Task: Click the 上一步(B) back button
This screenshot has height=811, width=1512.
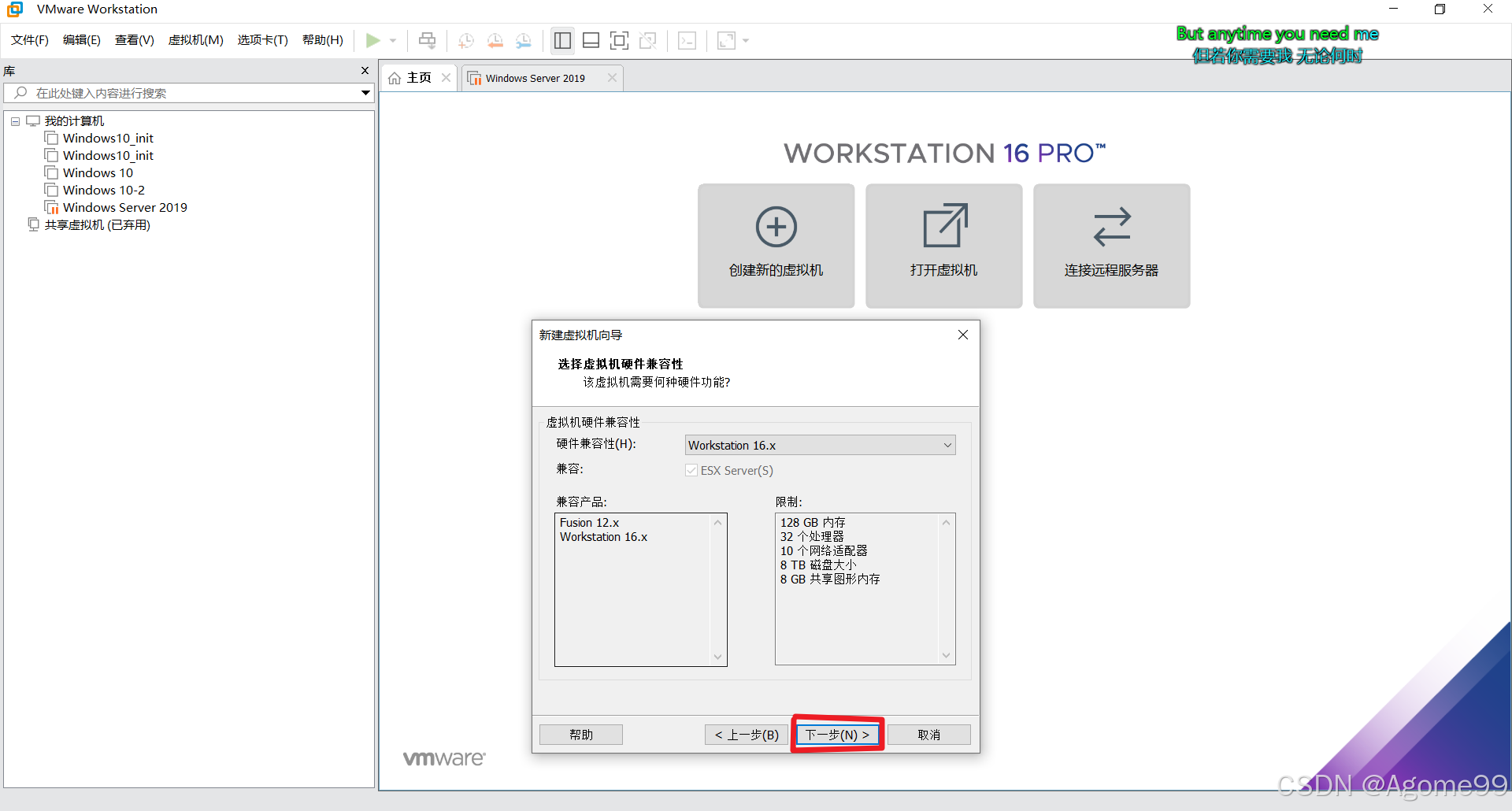Action: coord(747,735)
